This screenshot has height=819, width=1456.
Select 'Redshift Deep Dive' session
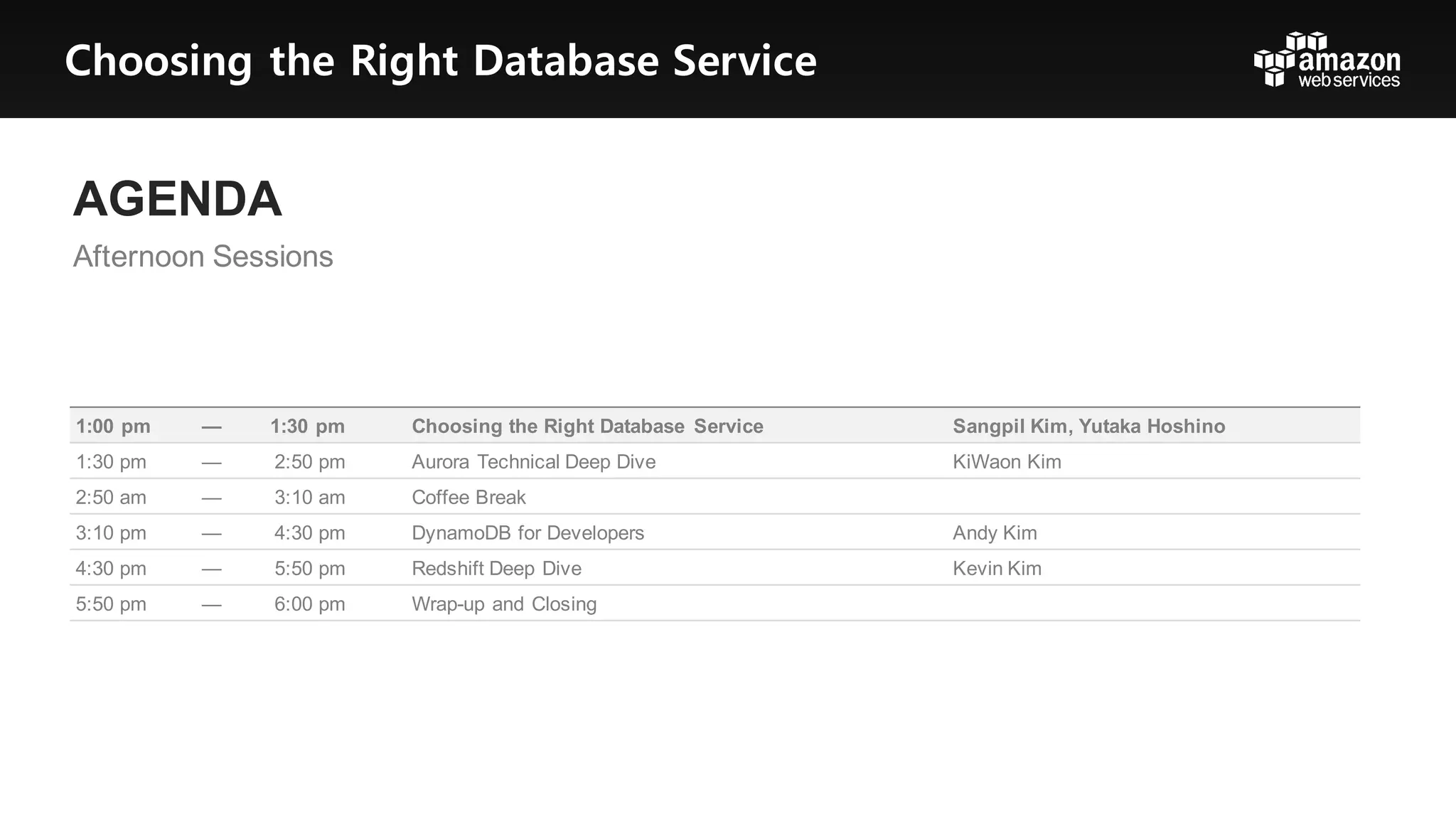point(496,569)
